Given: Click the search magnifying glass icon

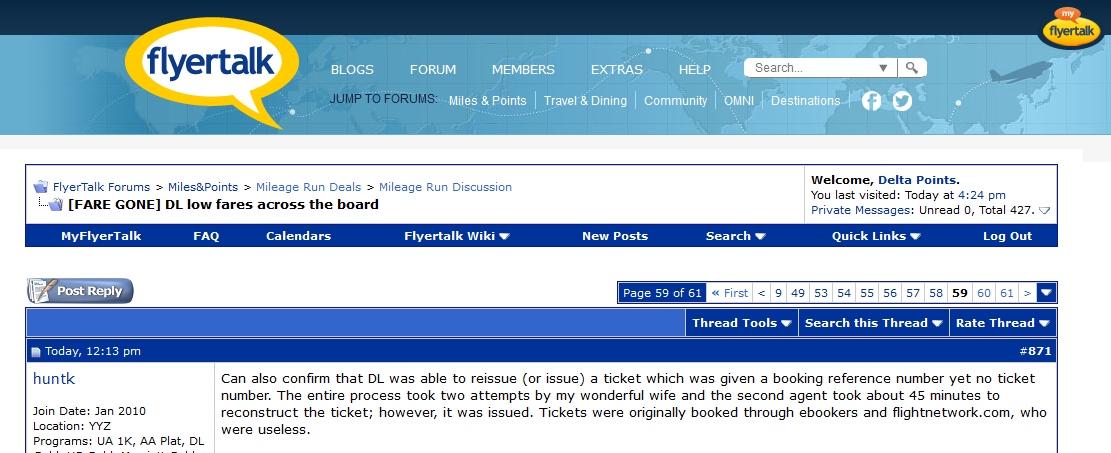Looking at the screenshot, I should pos(911,68).
